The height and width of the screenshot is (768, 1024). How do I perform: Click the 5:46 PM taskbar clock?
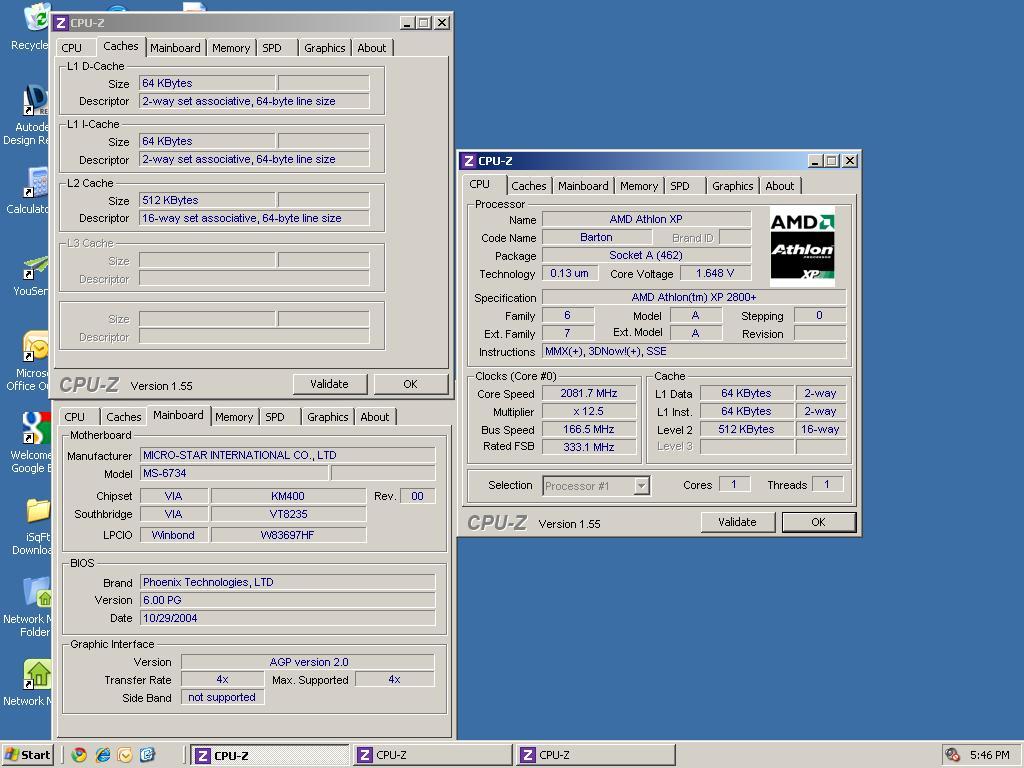[989, 755]
